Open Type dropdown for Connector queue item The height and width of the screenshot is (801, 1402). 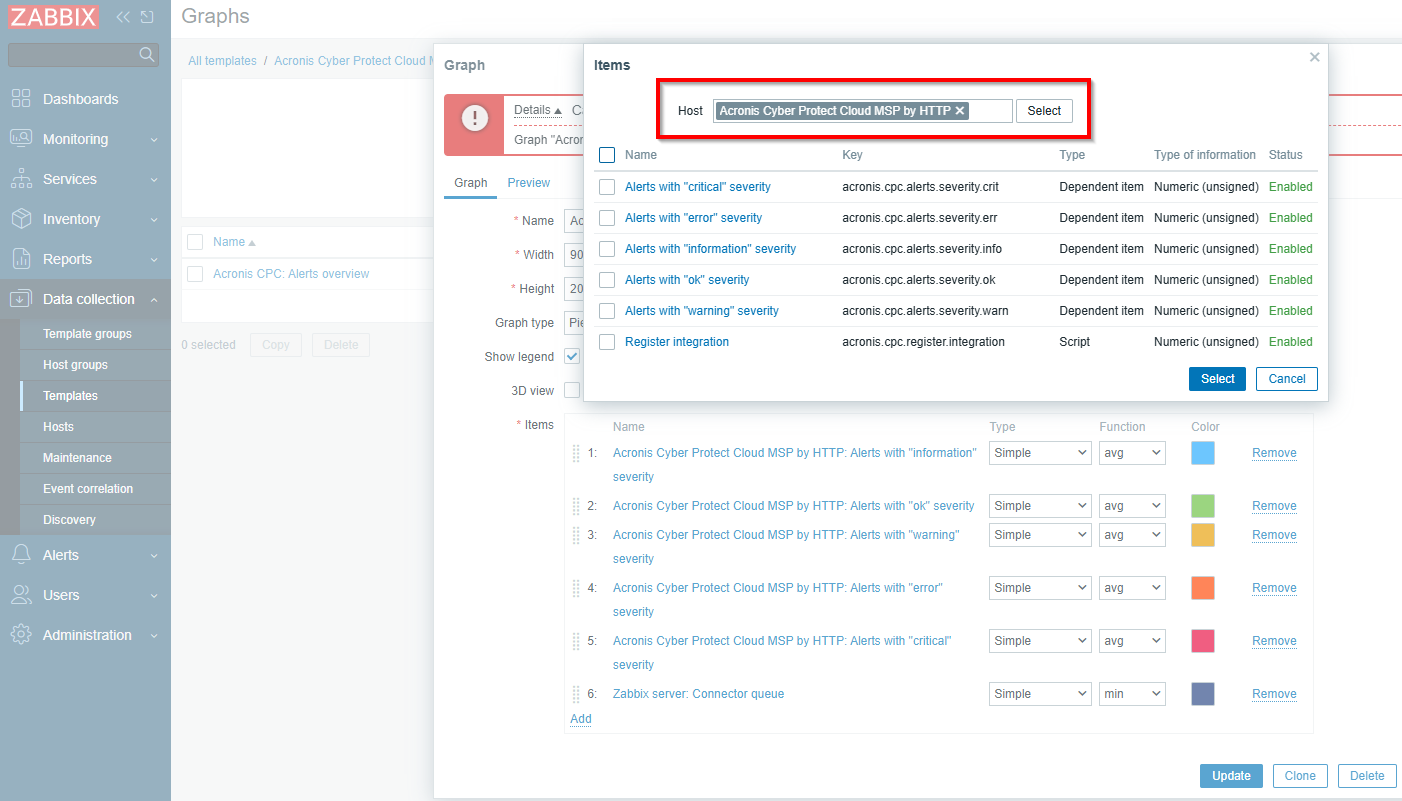pyautogui.click(x=1040, y=694)
